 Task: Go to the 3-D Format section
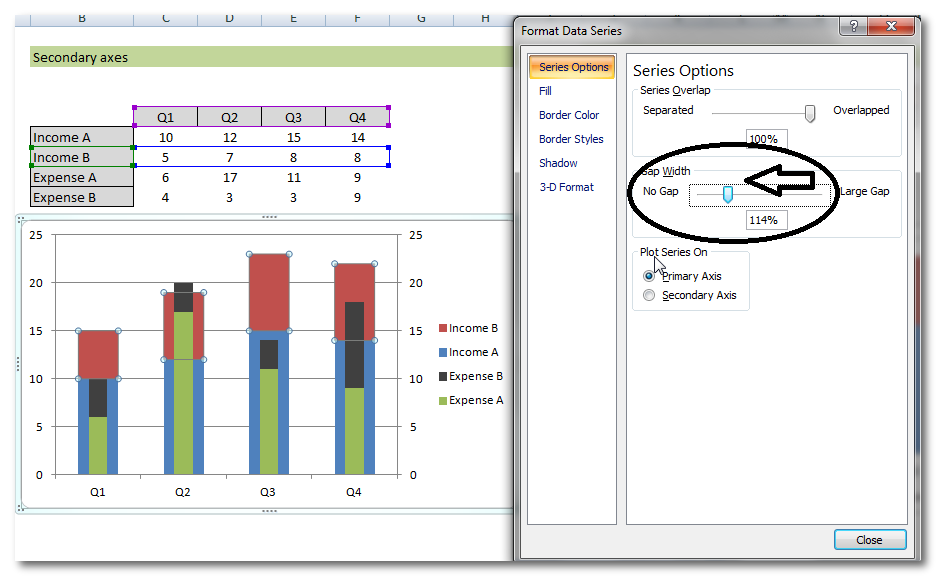566,187
